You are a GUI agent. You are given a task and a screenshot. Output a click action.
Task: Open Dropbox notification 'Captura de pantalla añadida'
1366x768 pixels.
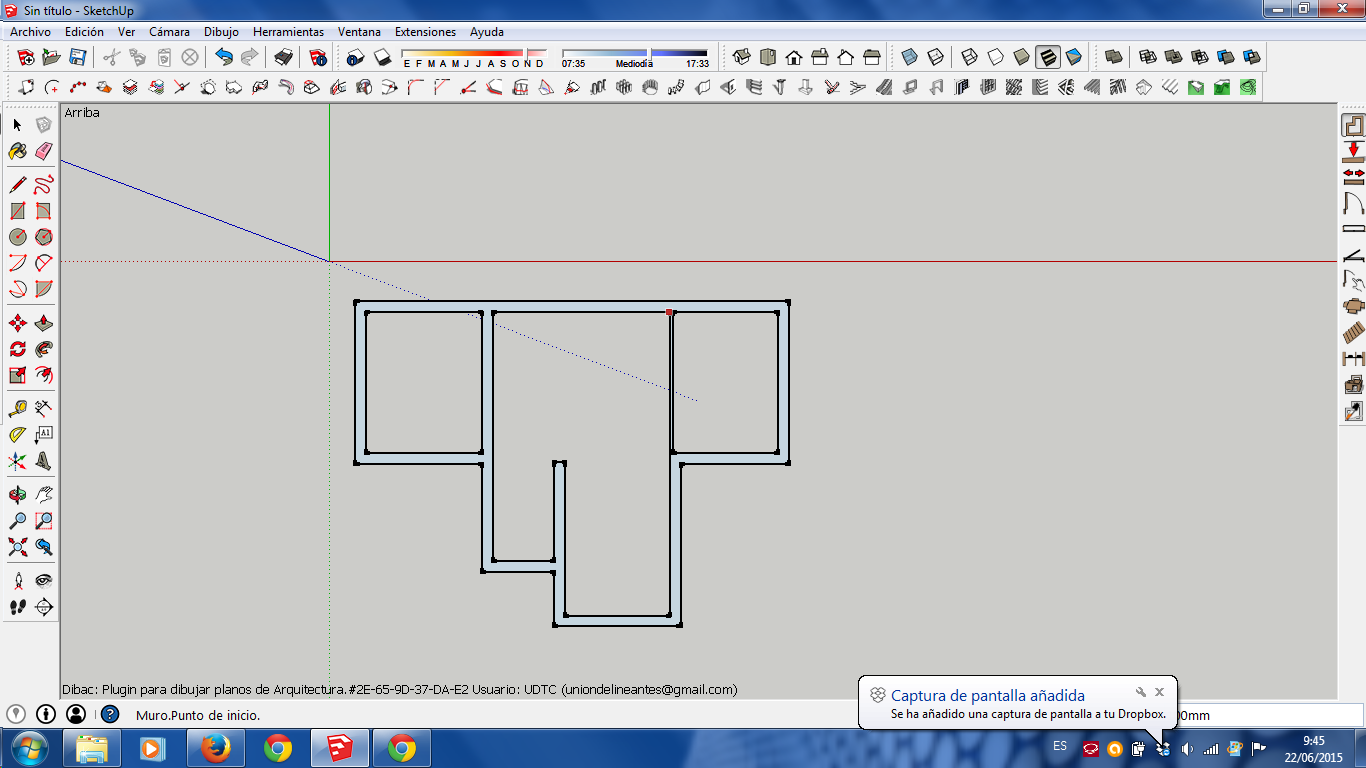point(988,695)
